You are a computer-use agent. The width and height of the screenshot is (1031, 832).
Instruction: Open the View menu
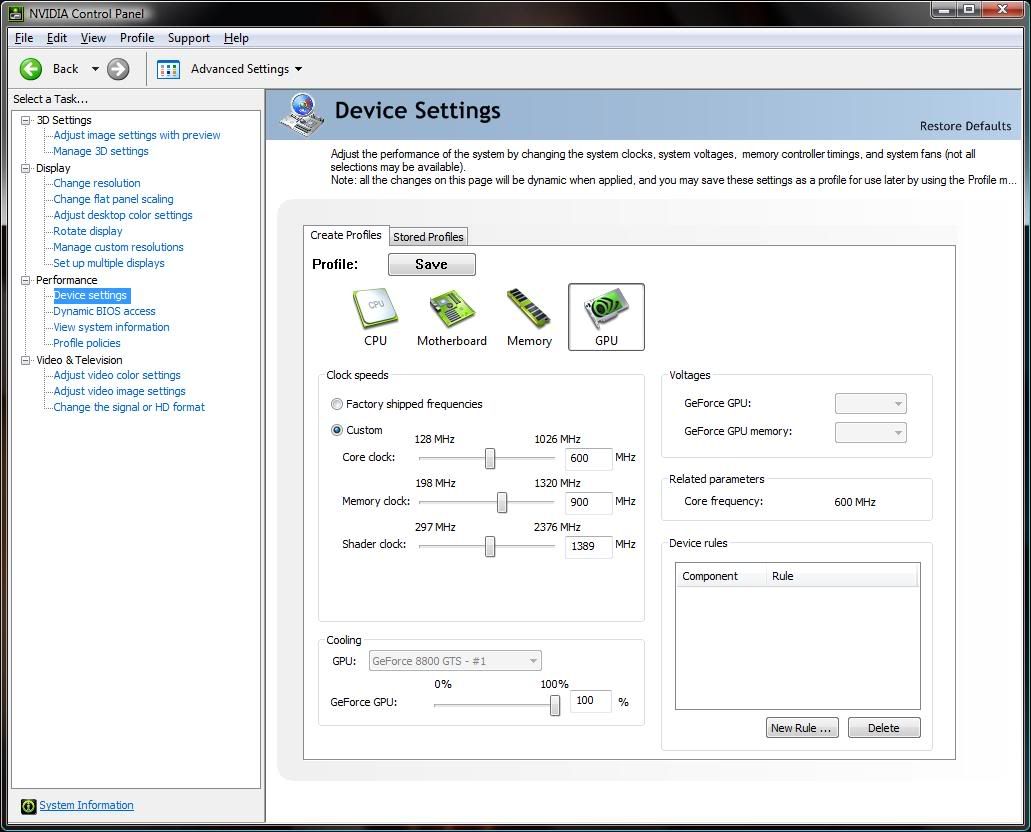pos(93,38)
